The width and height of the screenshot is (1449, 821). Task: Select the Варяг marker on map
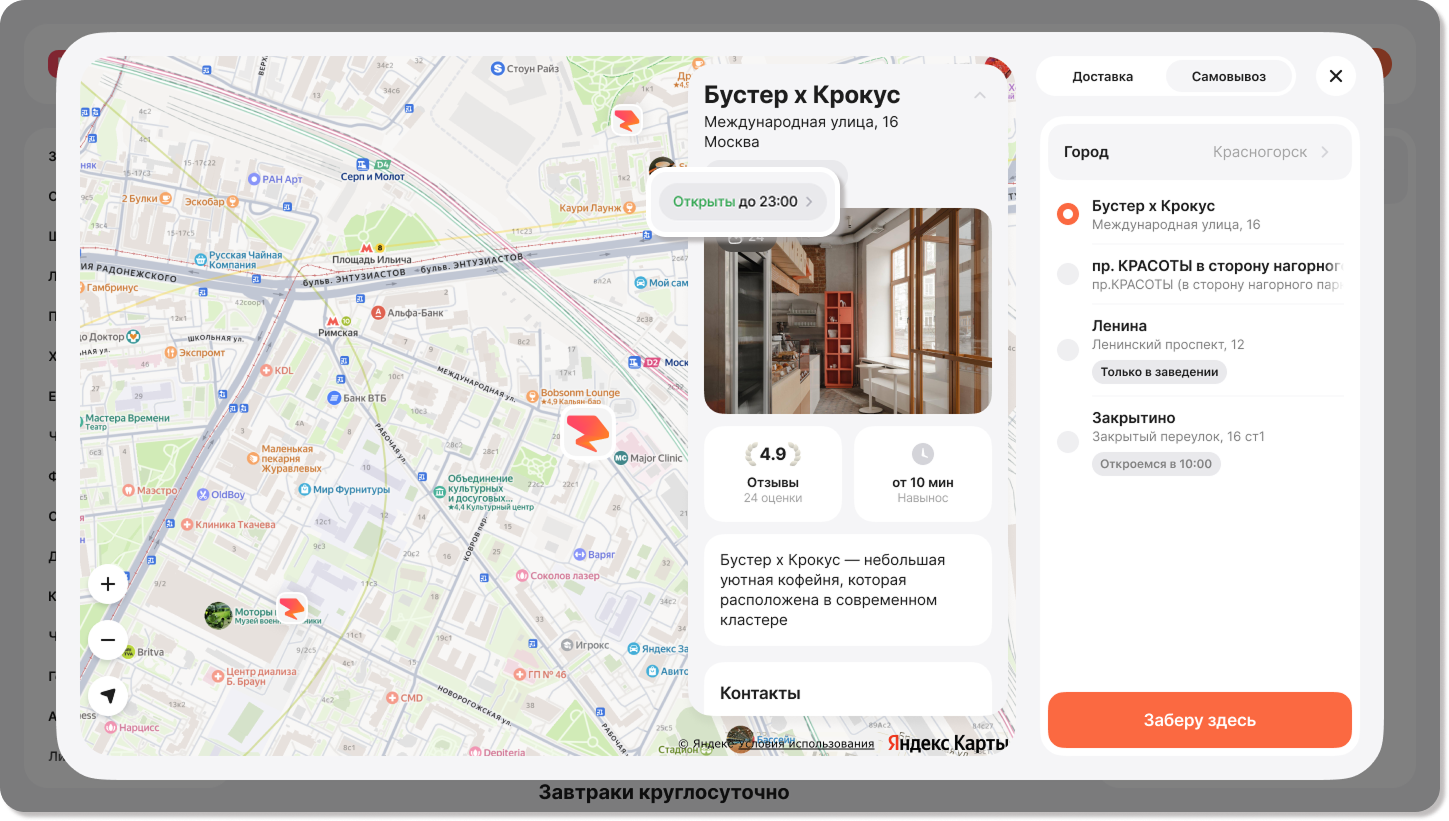point(579,553)
